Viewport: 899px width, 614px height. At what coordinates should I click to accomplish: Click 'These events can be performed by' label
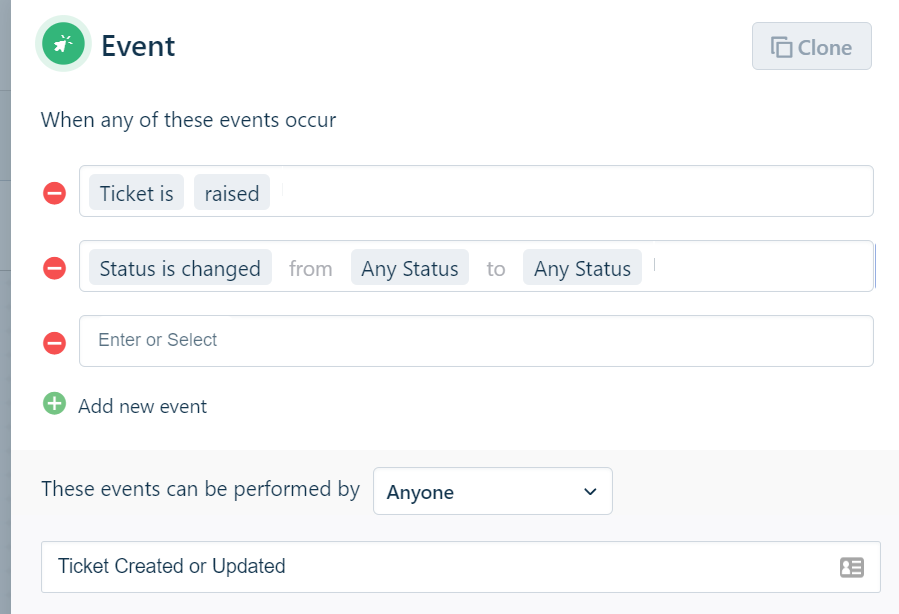pos(200,490)
